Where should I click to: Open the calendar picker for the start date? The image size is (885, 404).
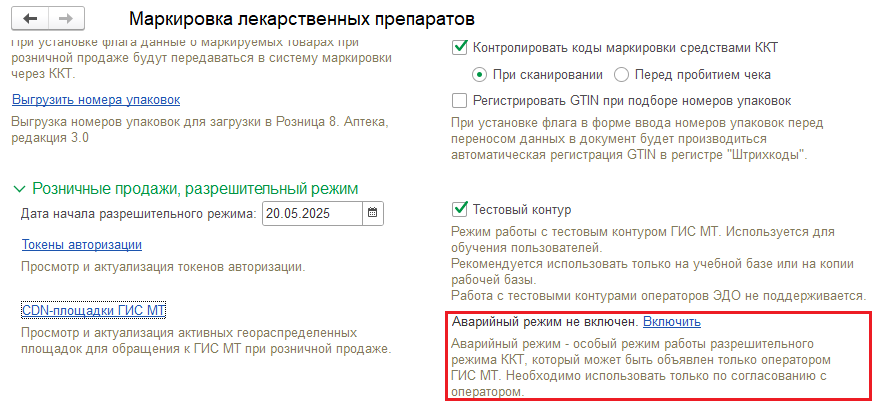click(x=373, y=213)
